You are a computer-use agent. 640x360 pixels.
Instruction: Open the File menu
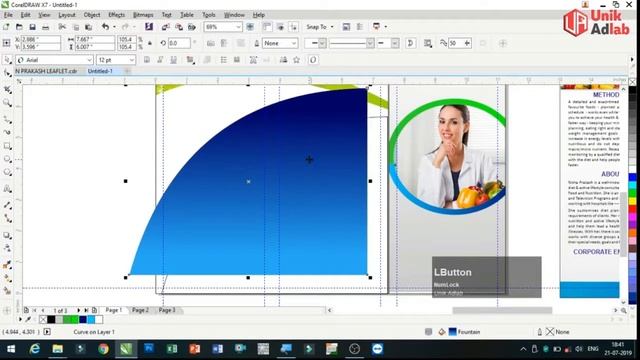click(x=8, y=15)
